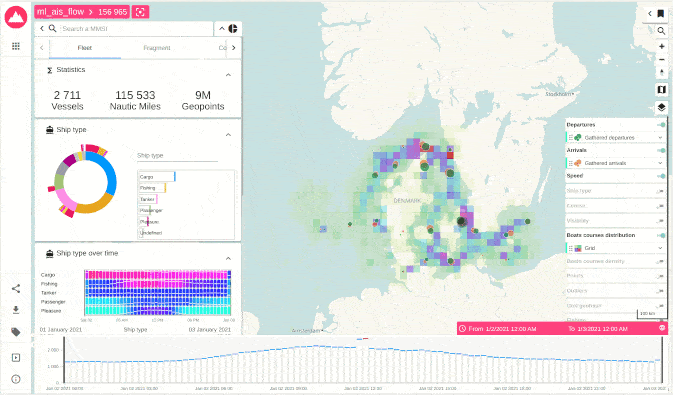Enable the Ship type layer toggle
Screen dimensions: 673x395
click(661, 191)
